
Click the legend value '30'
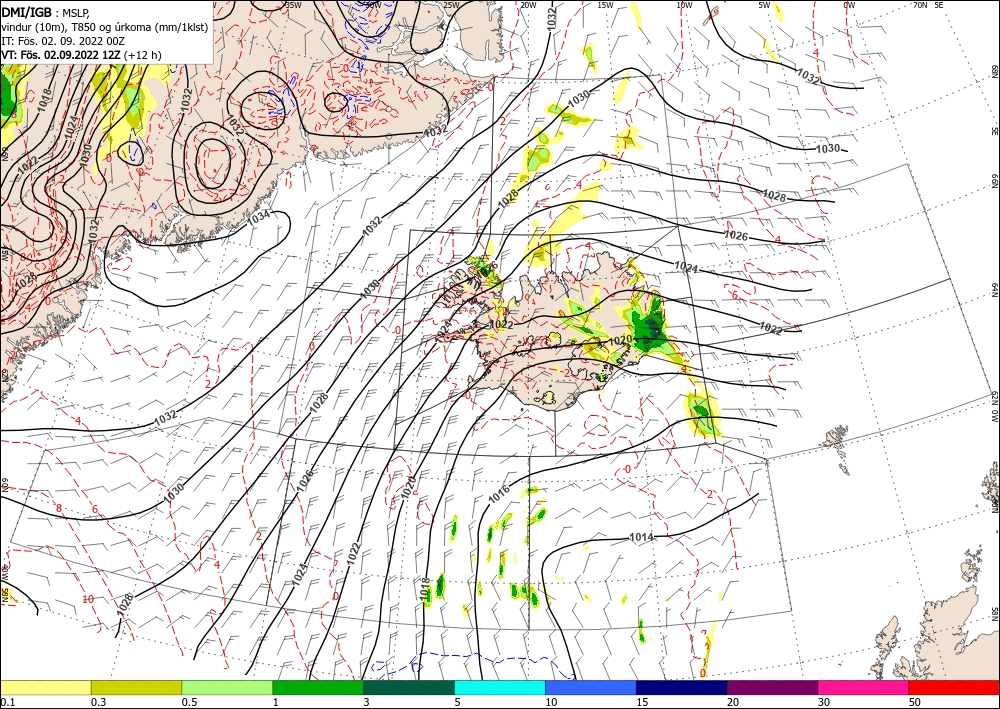(x=824, y=702)
